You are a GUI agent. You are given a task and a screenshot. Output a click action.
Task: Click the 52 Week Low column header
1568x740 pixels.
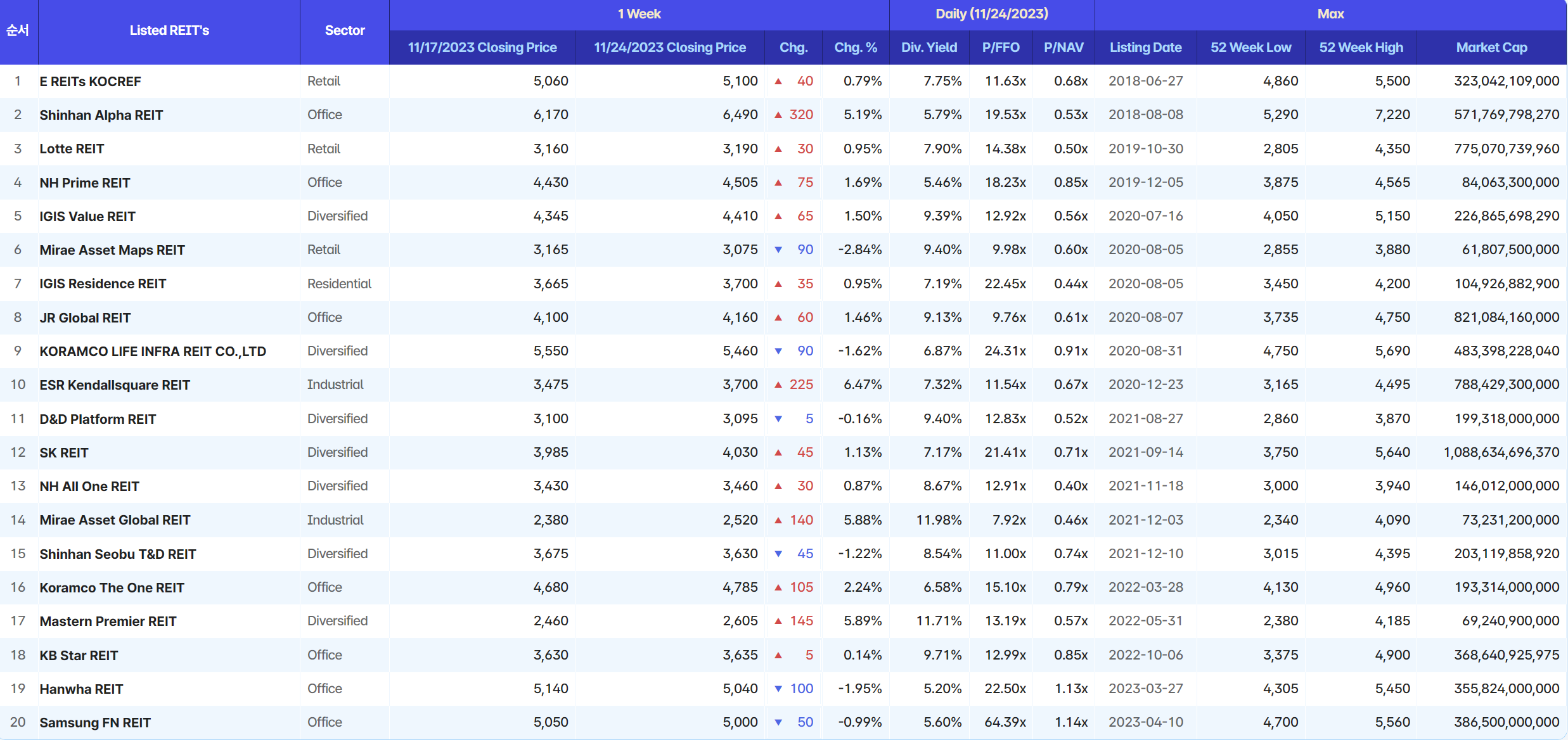click(1250, 48)
